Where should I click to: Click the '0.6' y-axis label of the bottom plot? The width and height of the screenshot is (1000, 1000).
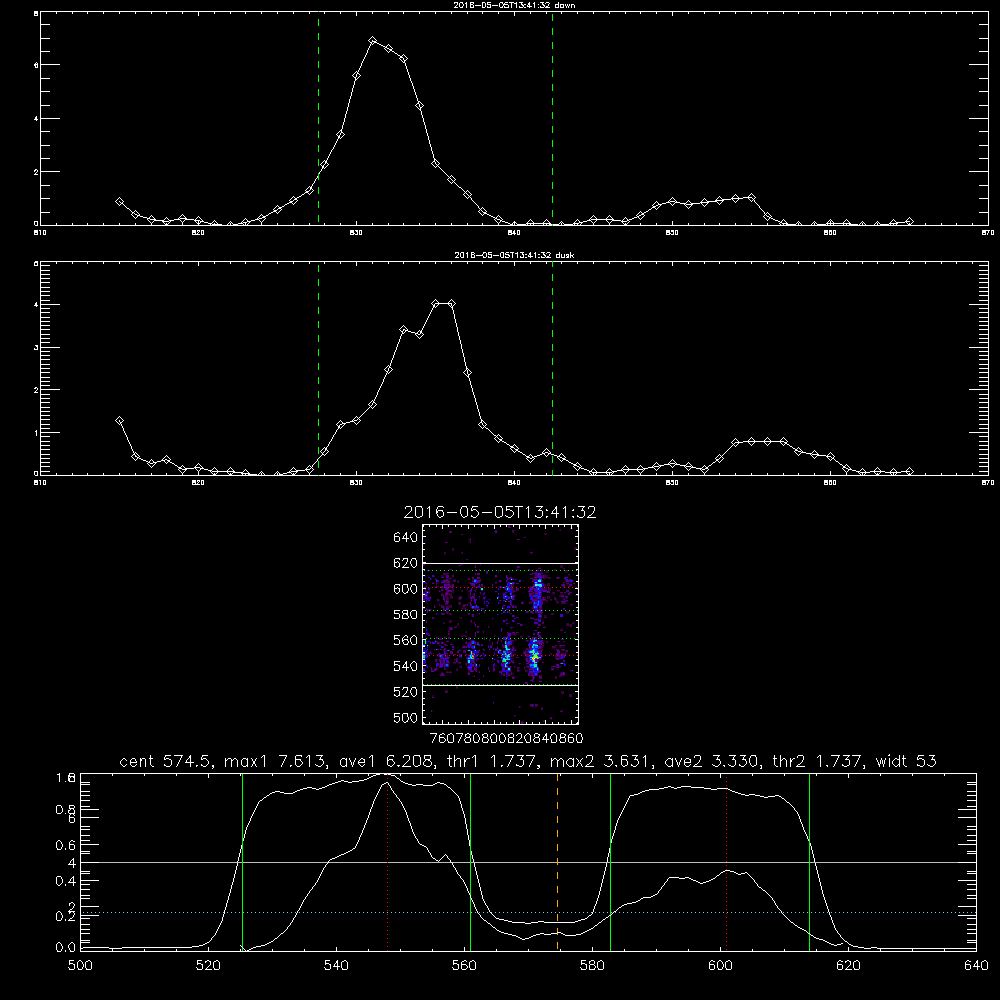click(x=66, y=845)
